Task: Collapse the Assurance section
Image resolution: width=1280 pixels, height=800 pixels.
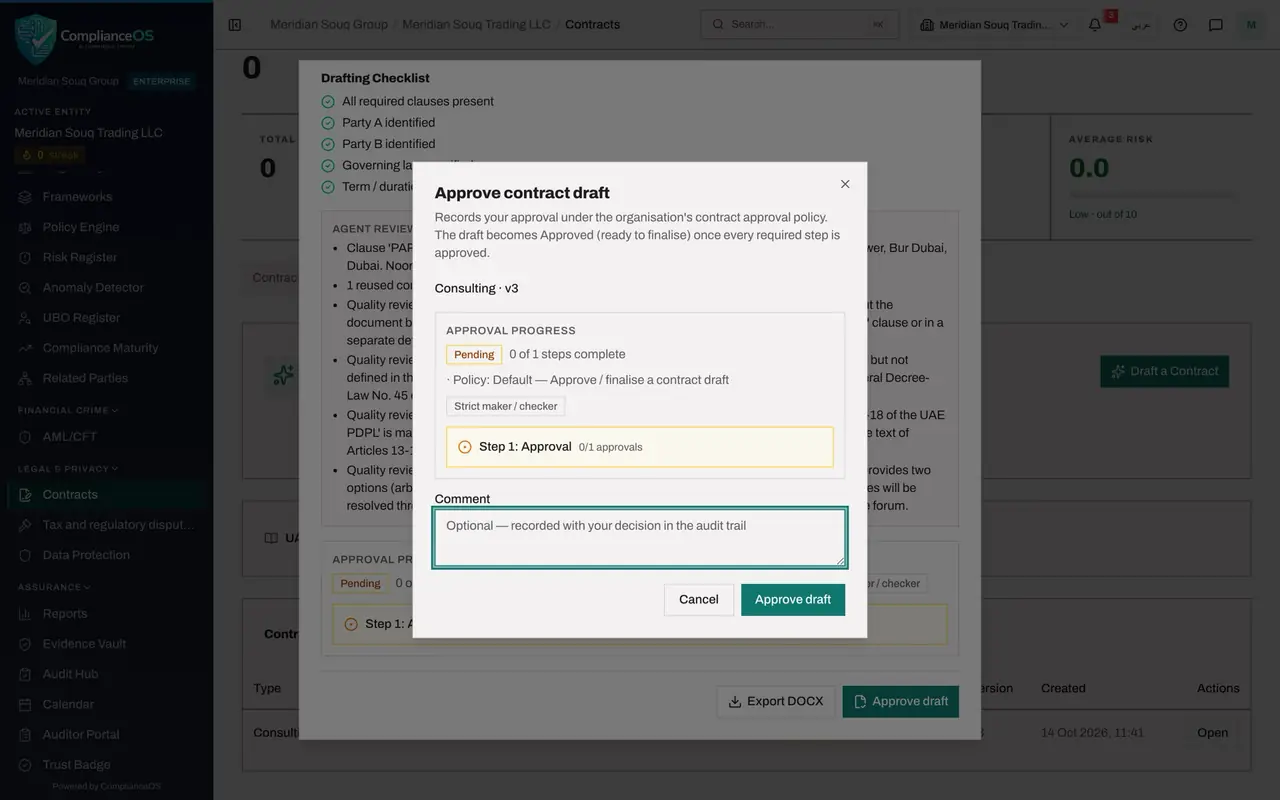Action: [x=54, y=587]
